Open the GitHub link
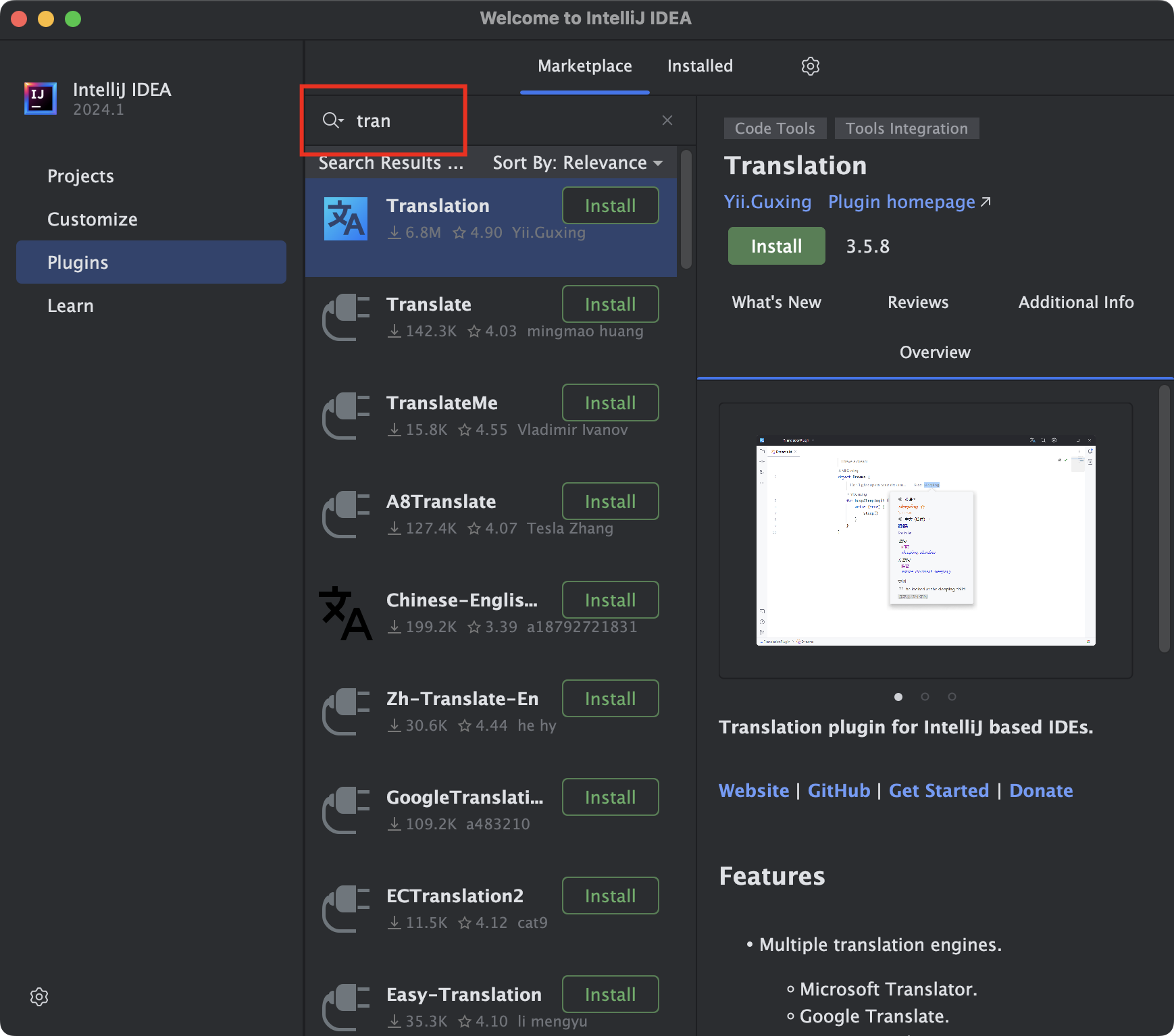This screenshot has width=1174, height=1036. 839,791
